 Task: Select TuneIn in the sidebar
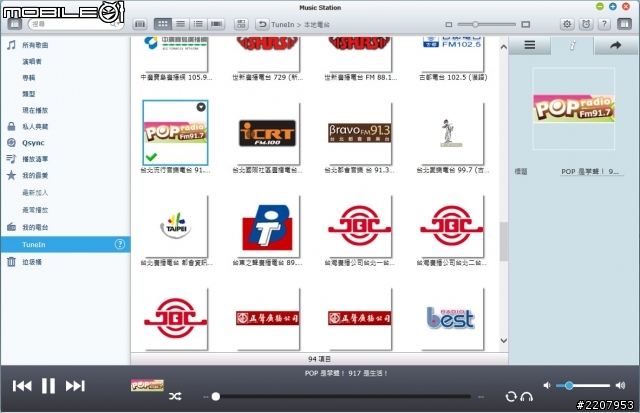tap(65, 244)
